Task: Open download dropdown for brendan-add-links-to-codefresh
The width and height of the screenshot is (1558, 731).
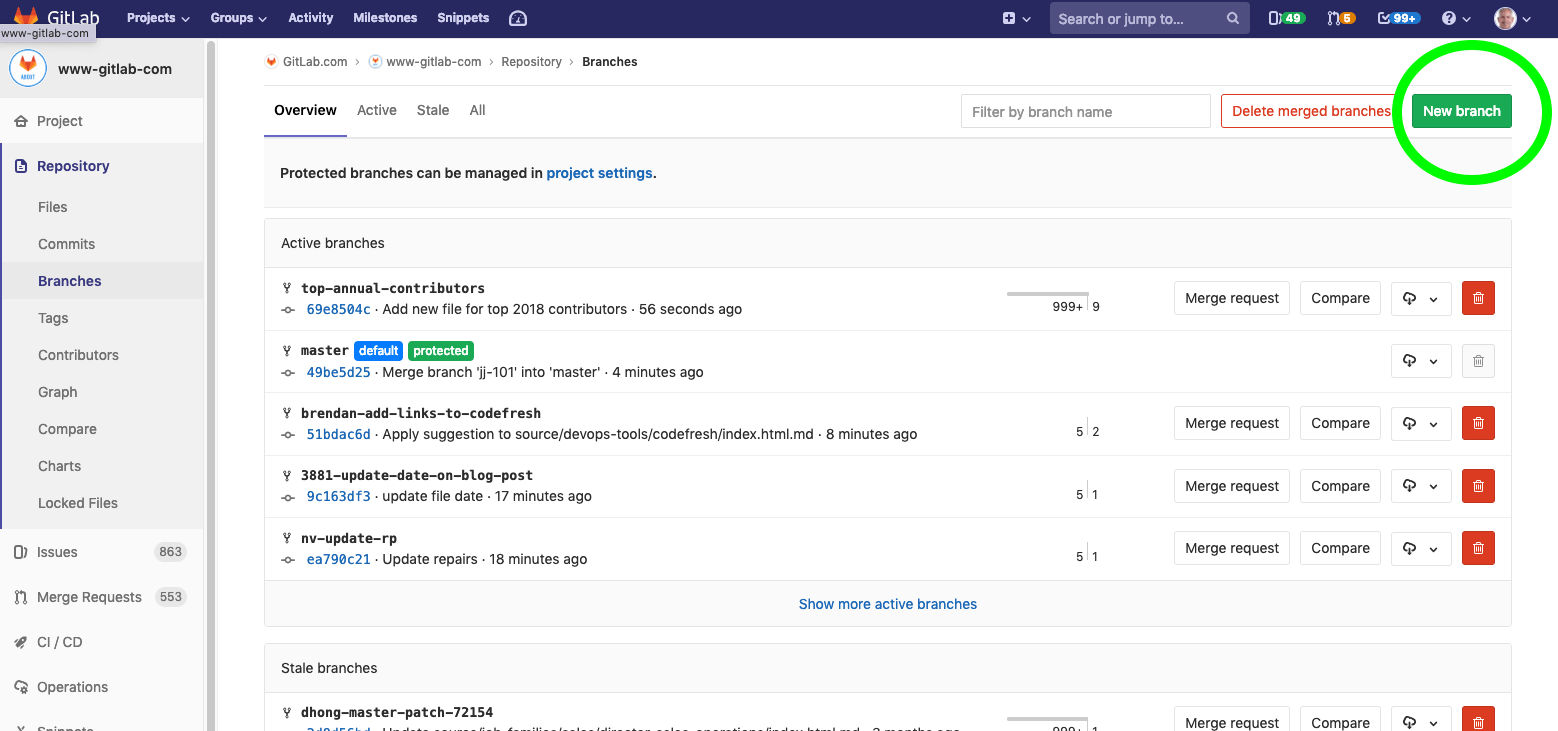Action: [x=1421, y=423]
